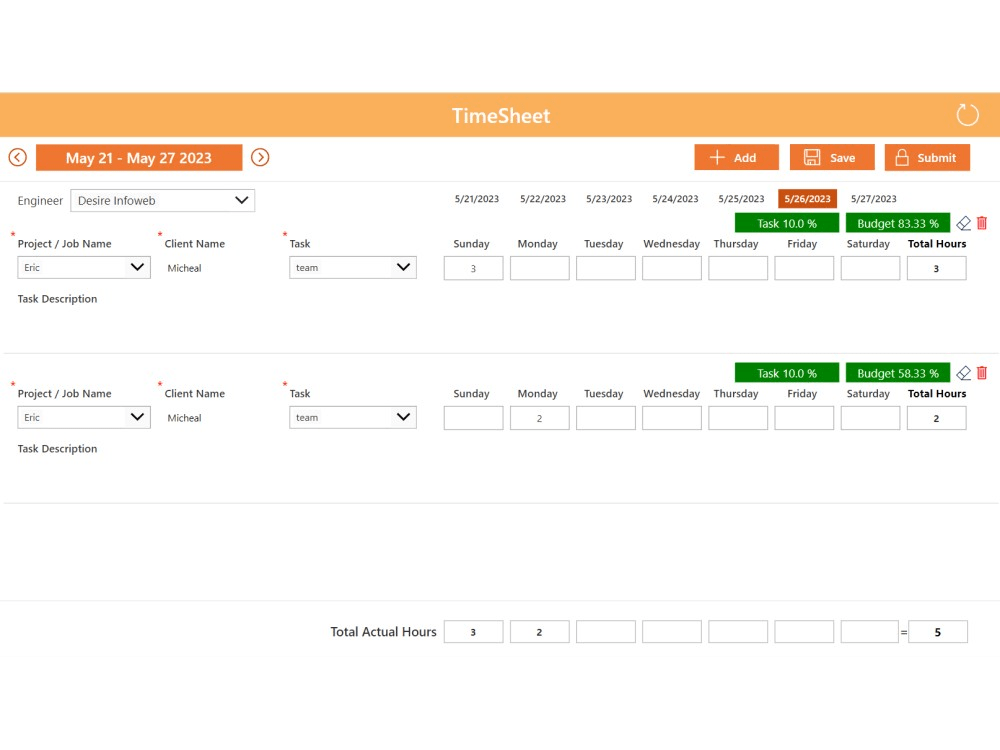Open the Engineer dropdown showing Desire Infoweb

[x=162, y=200]
